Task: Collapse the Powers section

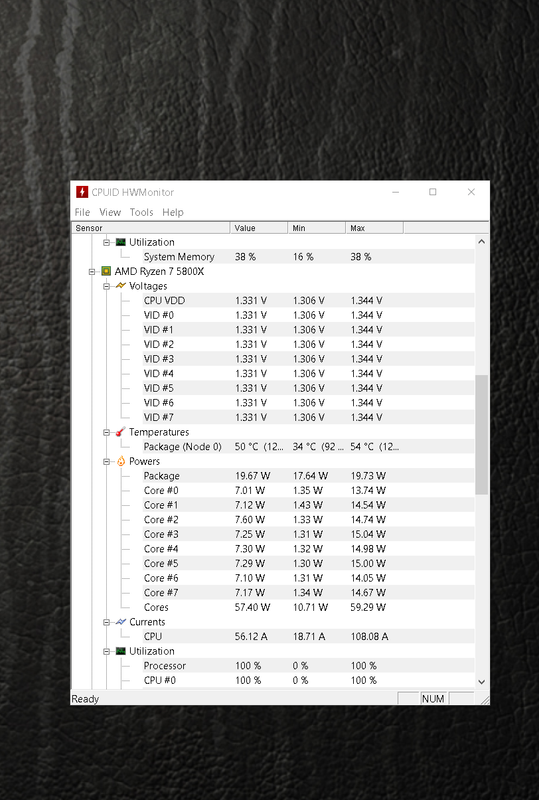Action: (107, 462)
